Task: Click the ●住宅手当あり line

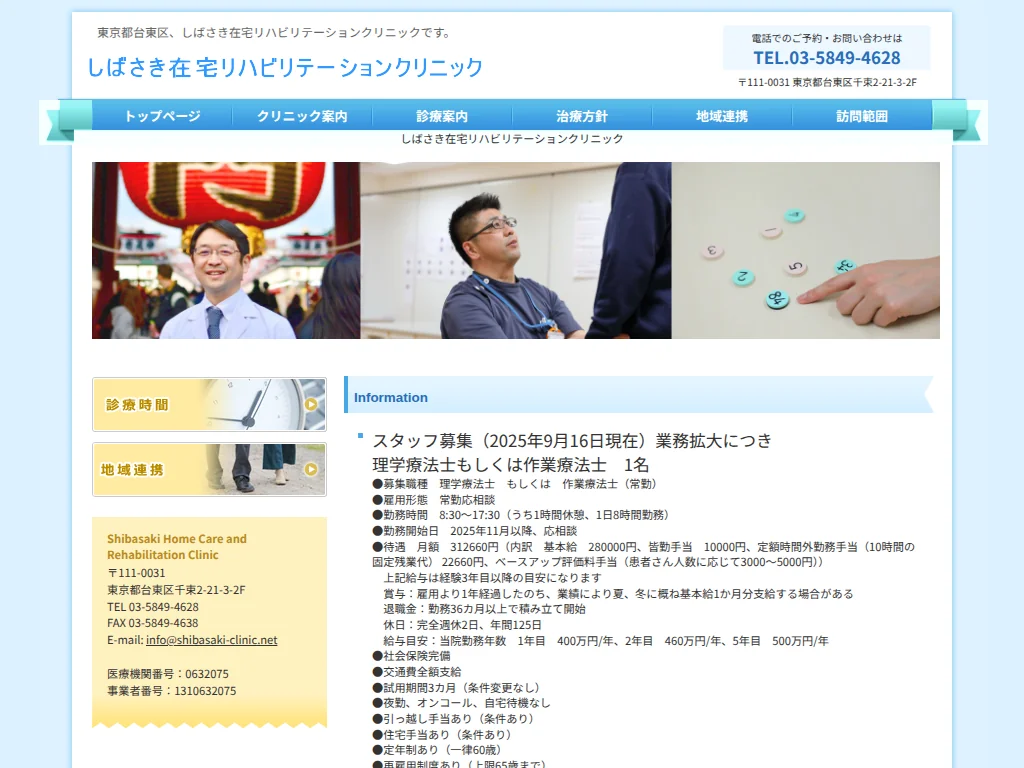Action: point(442,734)
